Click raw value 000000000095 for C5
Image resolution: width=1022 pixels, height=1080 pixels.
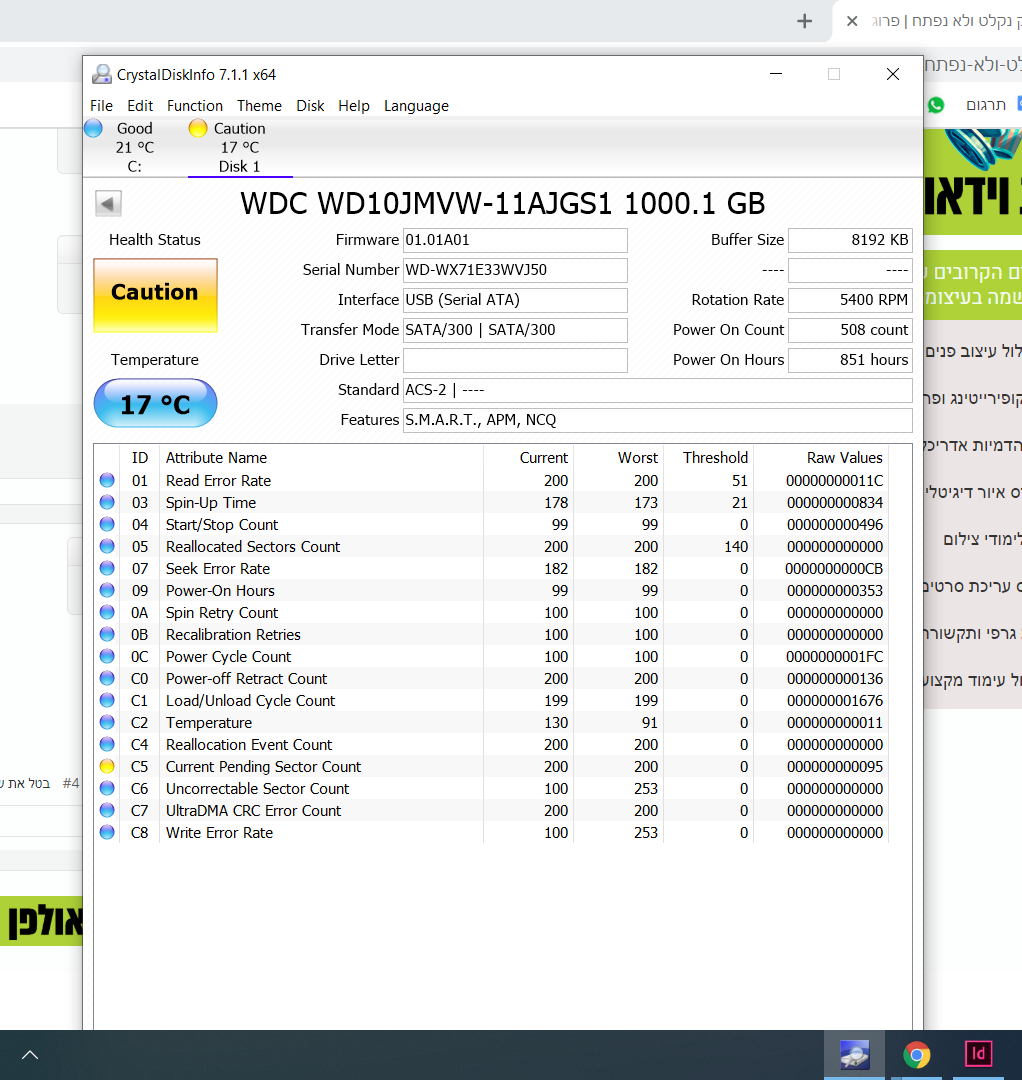[835, 767]
